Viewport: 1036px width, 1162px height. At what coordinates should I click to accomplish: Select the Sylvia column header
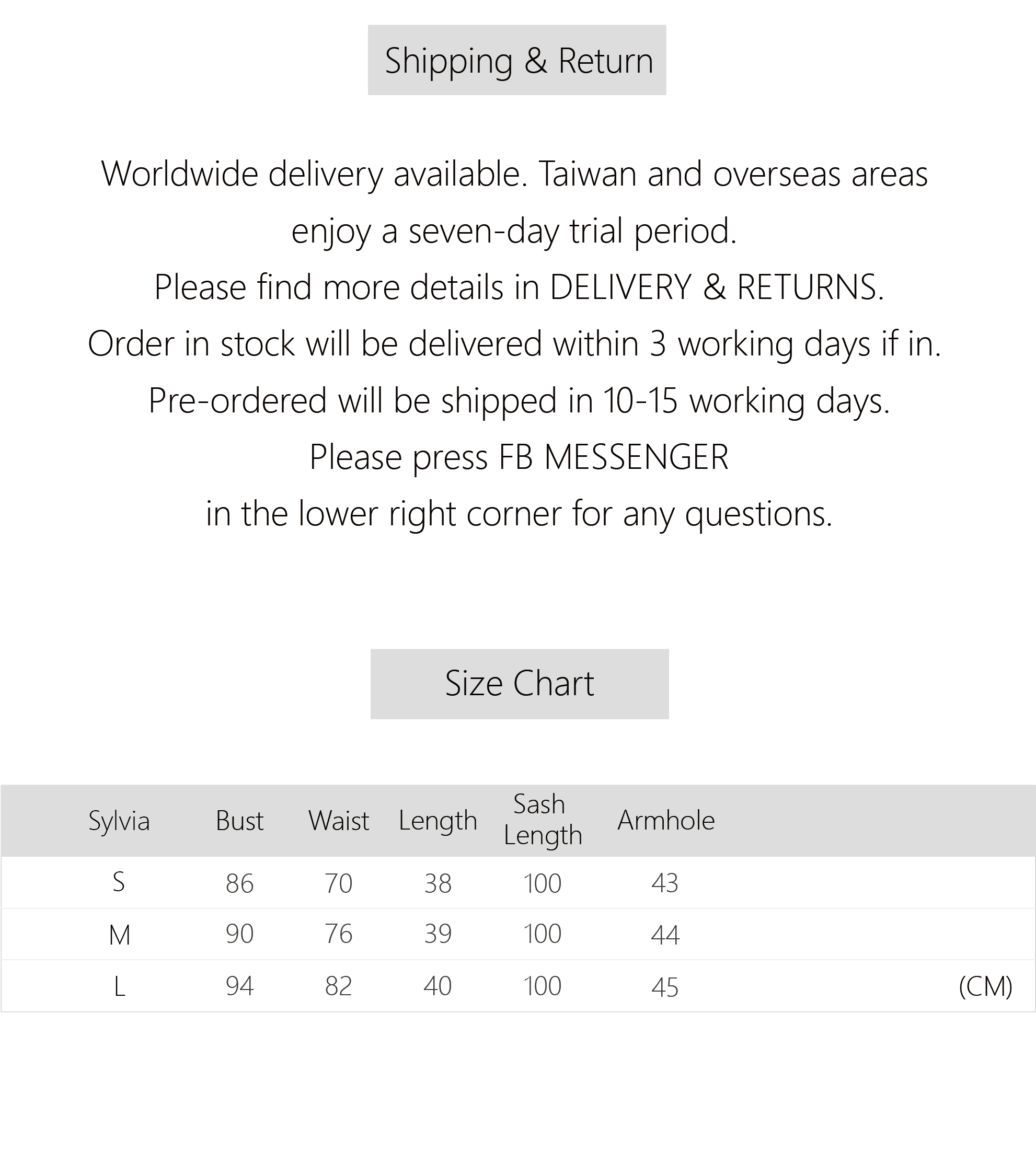coord(119,820)
